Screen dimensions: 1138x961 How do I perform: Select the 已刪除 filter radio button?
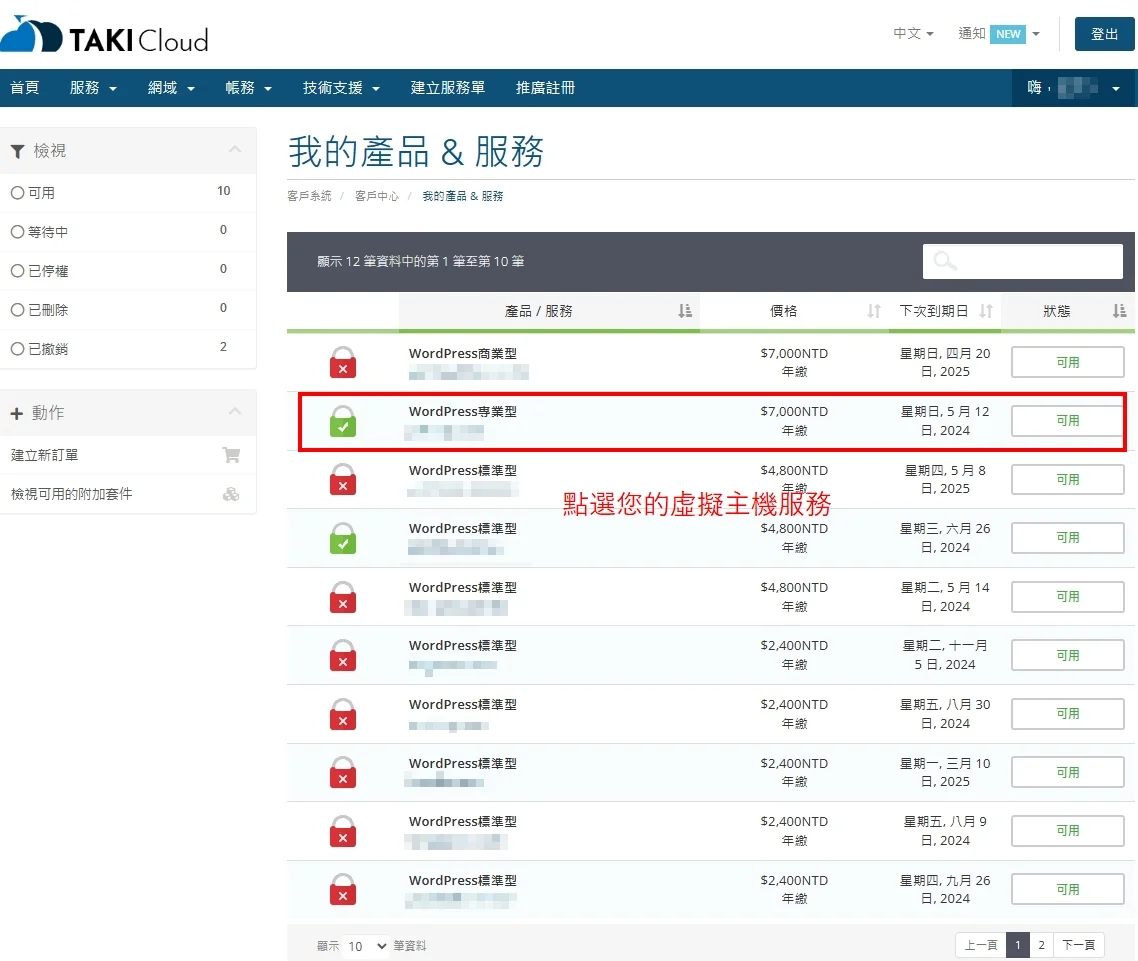[x=17, y=310]
